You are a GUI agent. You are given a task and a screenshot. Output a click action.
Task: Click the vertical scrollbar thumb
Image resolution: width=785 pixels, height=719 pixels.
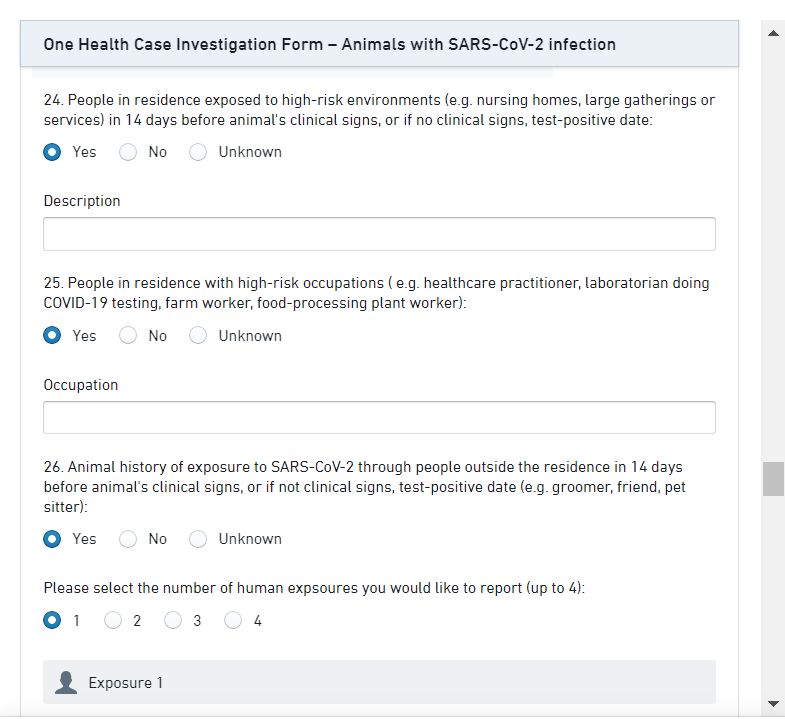pos(773,479)
